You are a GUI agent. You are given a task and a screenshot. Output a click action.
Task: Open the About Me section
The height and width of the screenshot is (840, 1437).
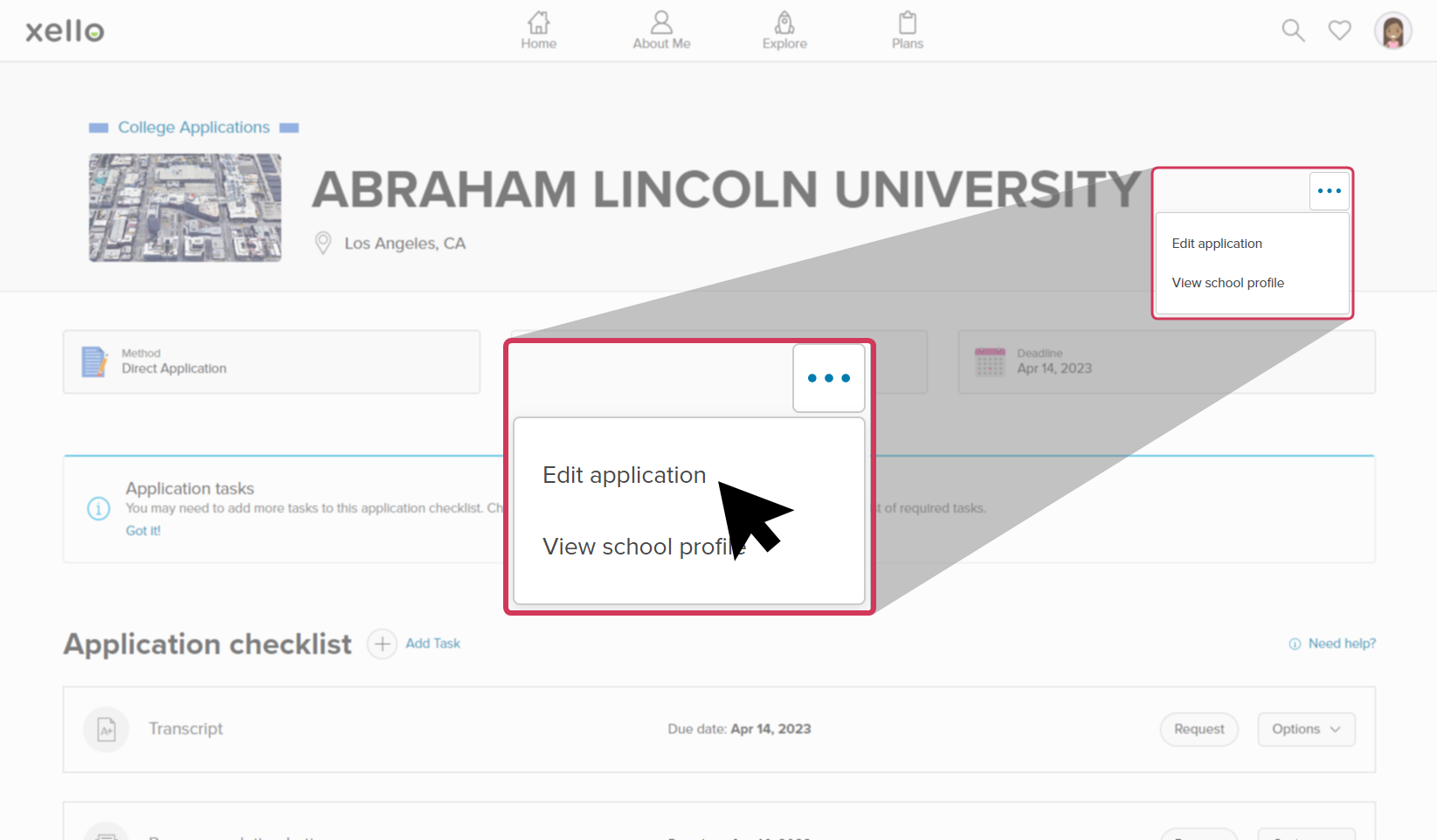(661, 30)
